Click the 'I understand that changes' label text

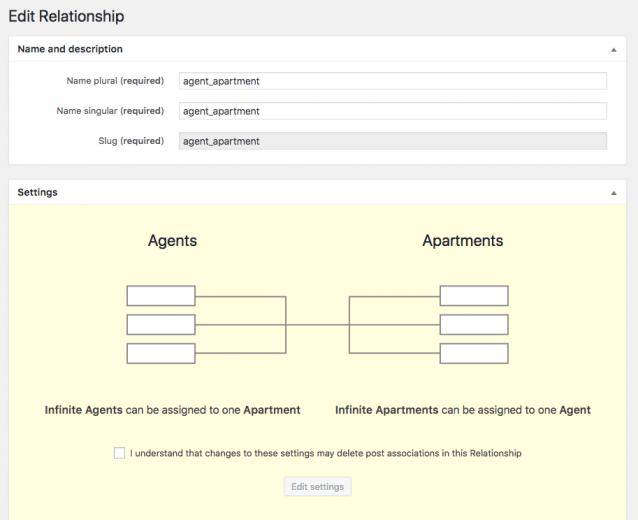pyautogui.click(x=326, y=453)
